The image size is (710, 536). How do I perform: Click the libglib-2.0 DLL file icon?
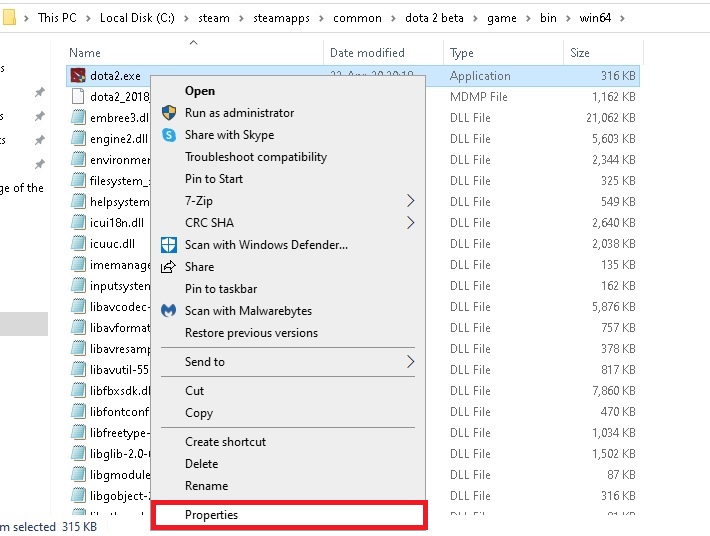(x=78, y=454)
